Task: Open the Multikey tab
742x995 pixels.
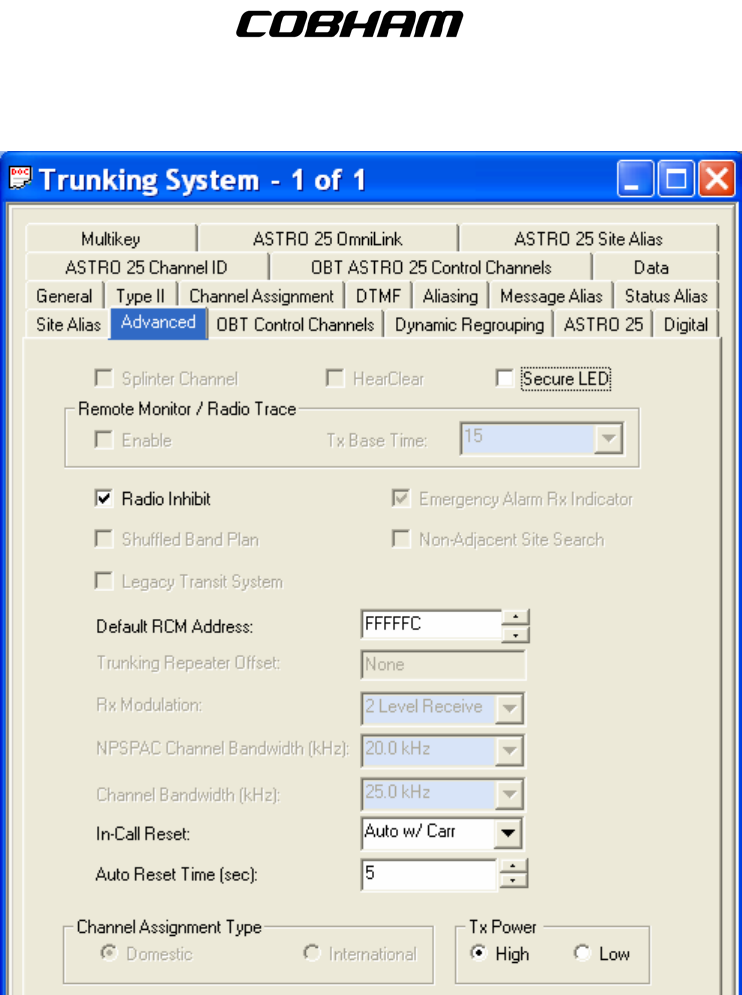Action: [x=111, y=239]
